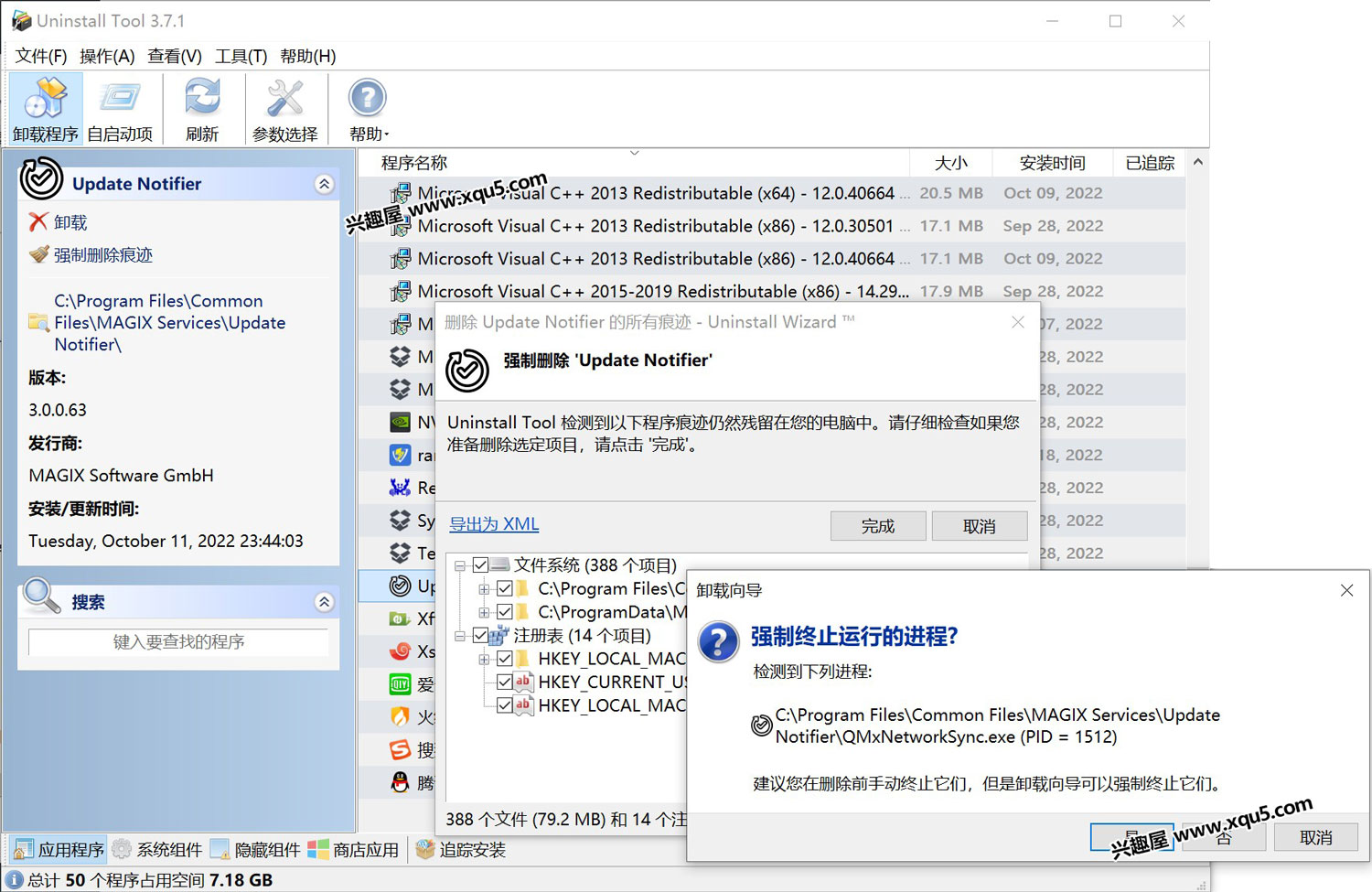
Task: Expand the C:\Program Files tree node
Action: [x=484, y=588]
